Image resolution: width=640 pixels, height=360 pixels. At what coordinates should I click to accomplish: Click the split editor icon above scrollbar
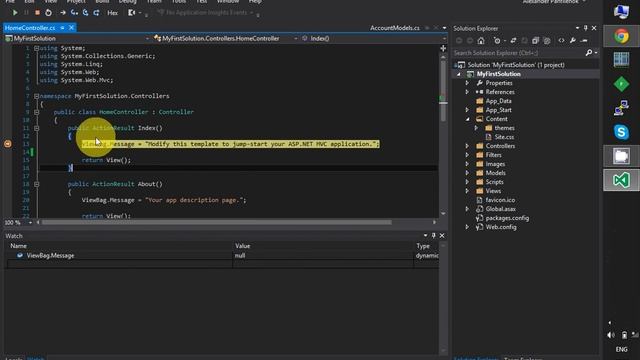(x=443, y=48)
